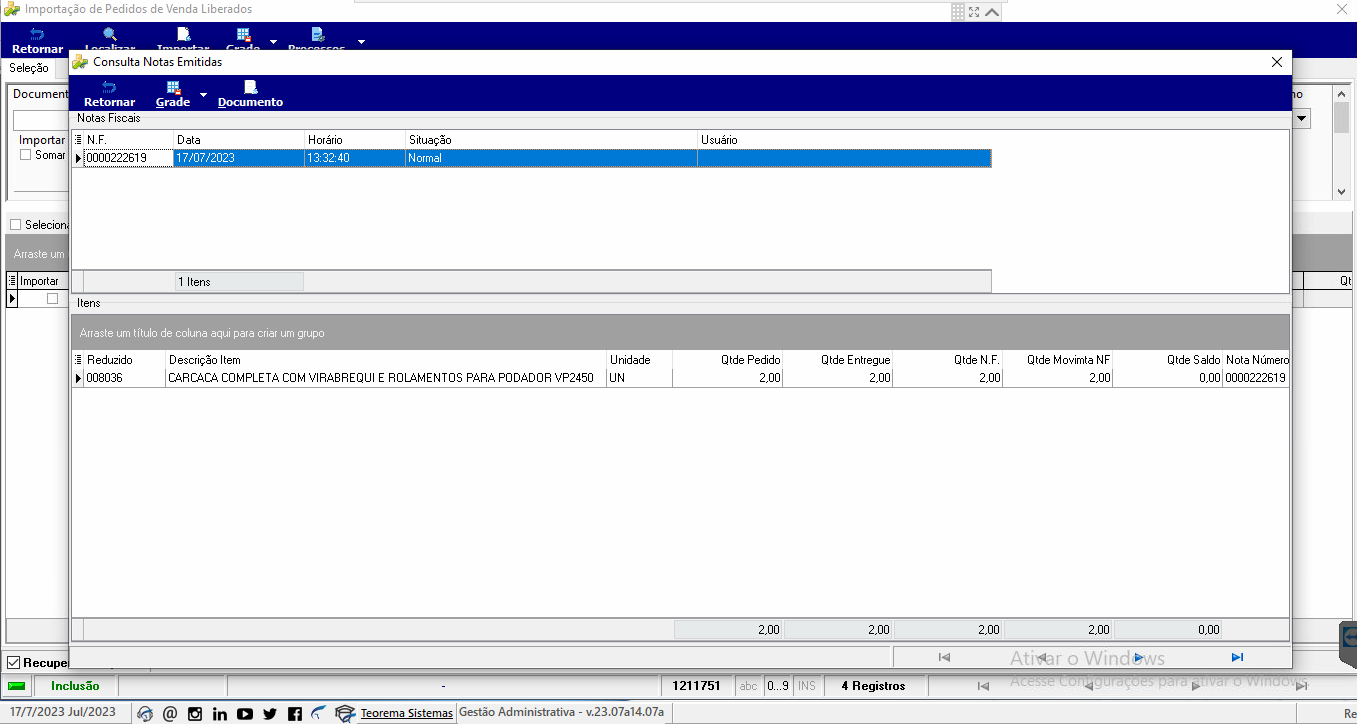This screenshot has height=728, width=1358.
Task: Click the blue swoosh icon in status bar
Action: click(319, 713)
